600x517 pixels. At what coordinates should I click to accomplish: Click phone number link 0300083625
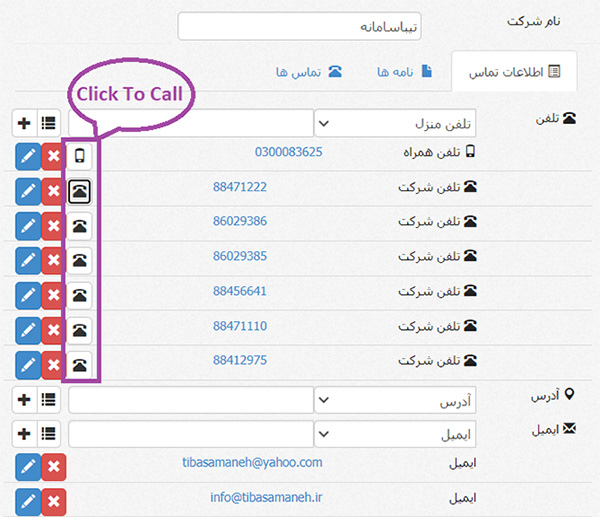[289, 152]
